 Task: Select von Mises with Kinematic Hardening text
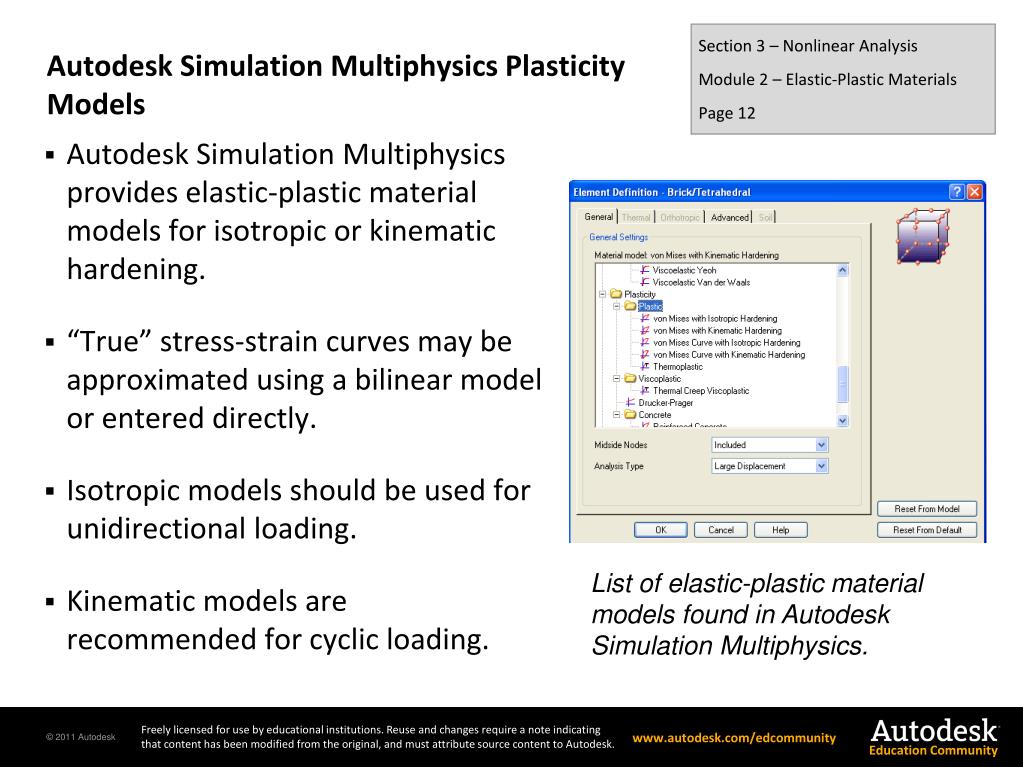pyautogui.click(x=717, y=331)
